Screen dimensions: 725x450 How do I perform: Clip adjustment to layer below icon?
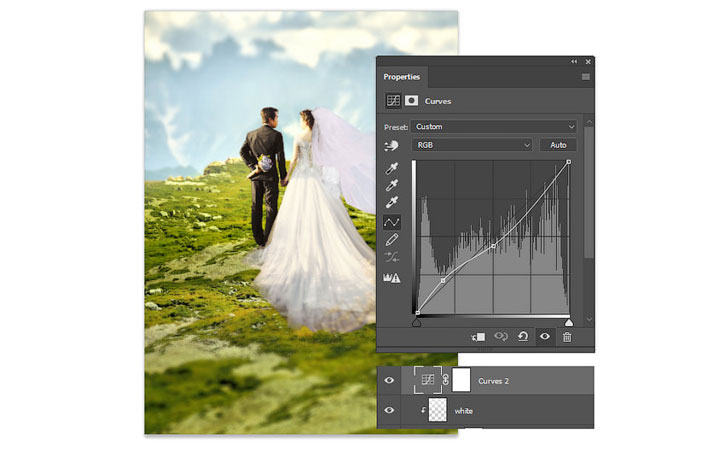[x=478, y=337]
